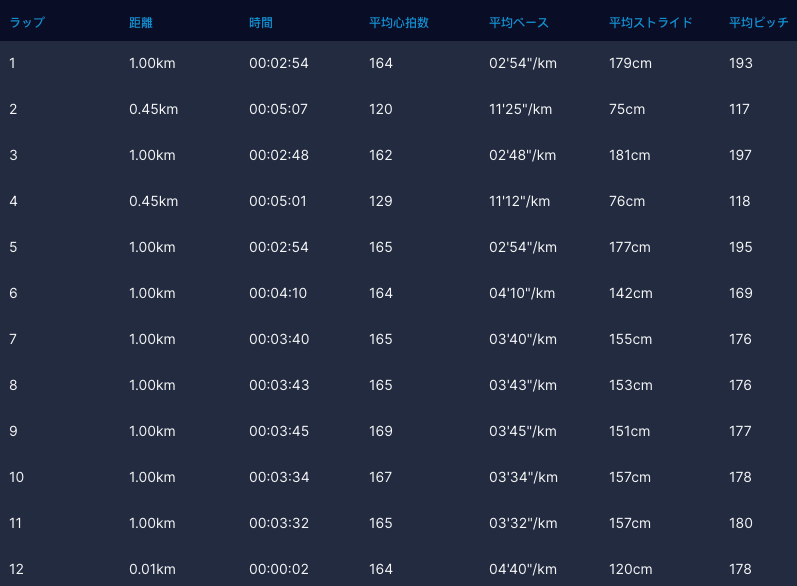797x586 pixels.
Task: Click the 0.01km distance cell
Action: click(x=152, y=569)
